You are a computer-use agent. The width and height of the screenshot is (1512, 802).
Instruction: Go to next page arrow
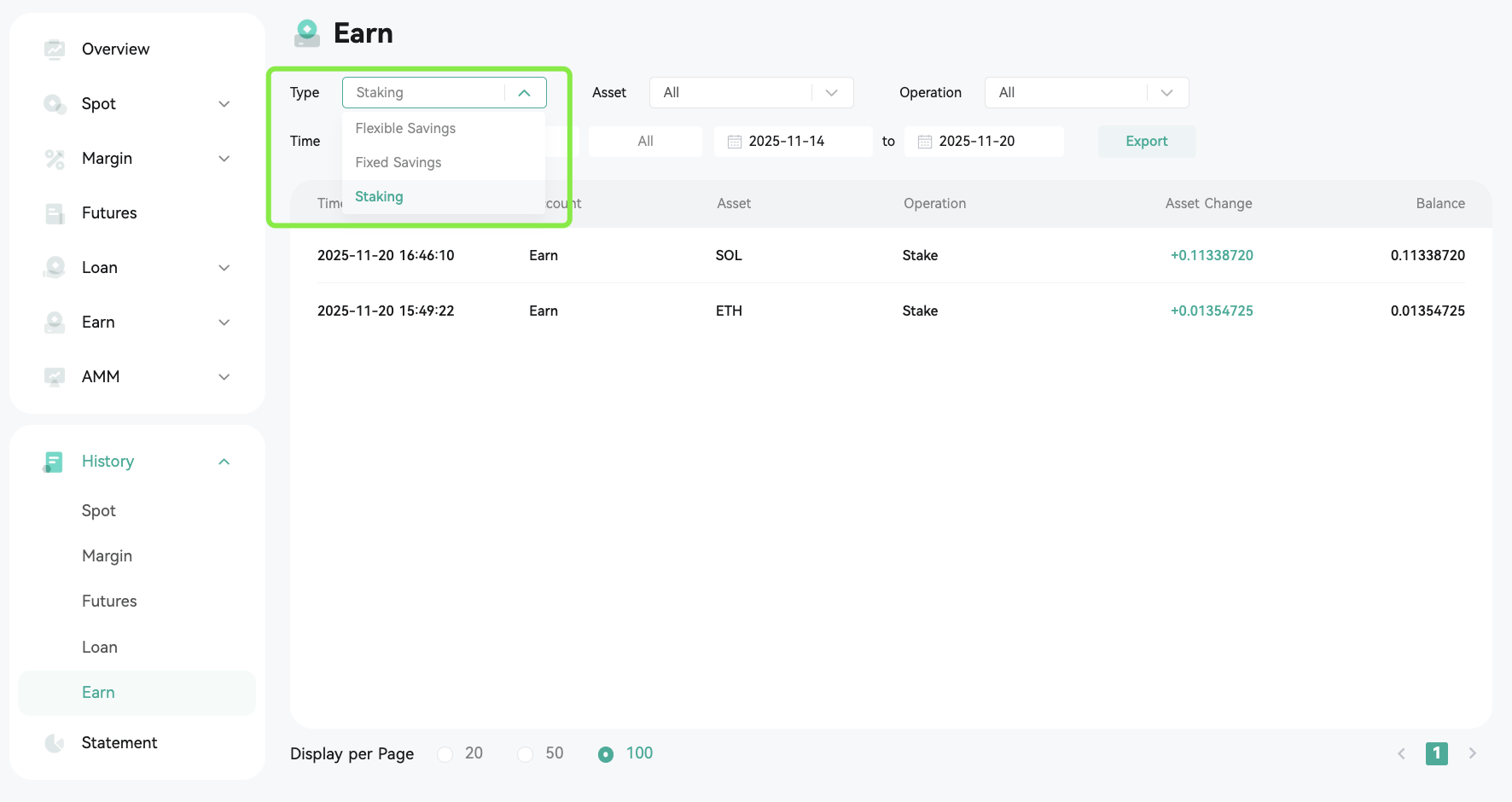(1472, 753)
